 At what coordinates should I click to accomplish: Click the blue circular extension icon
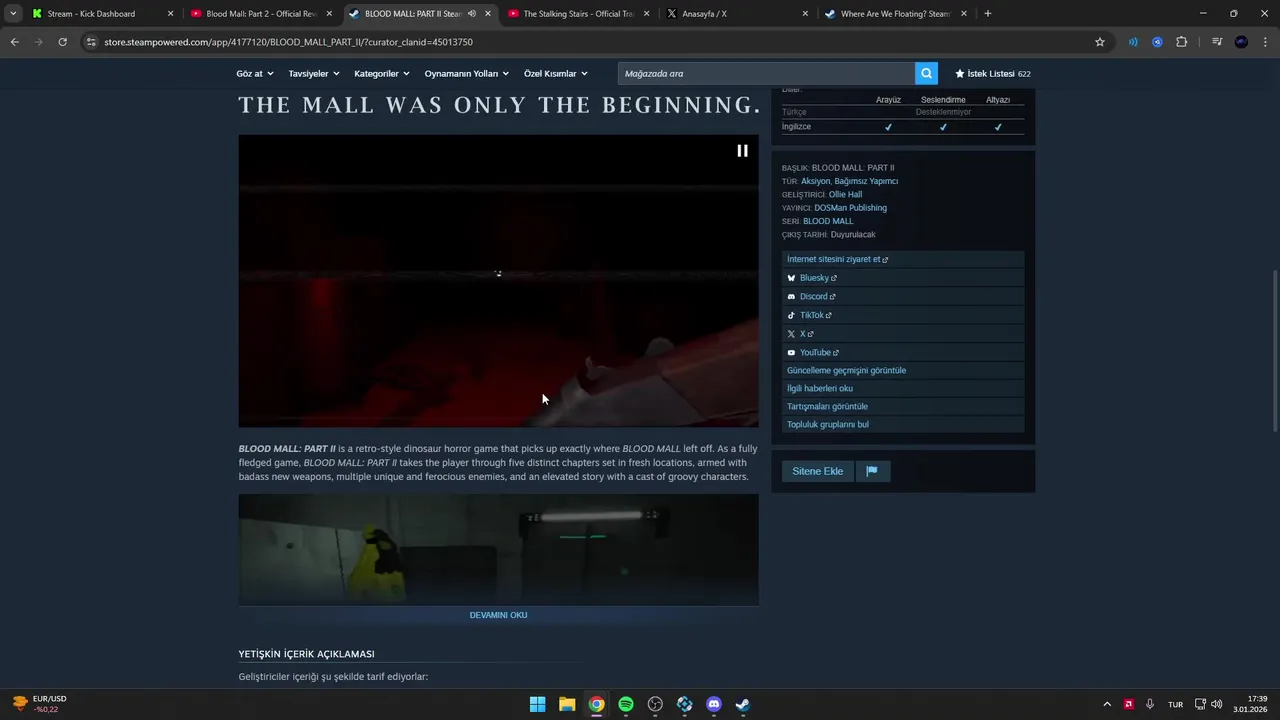pos(1157,42)
